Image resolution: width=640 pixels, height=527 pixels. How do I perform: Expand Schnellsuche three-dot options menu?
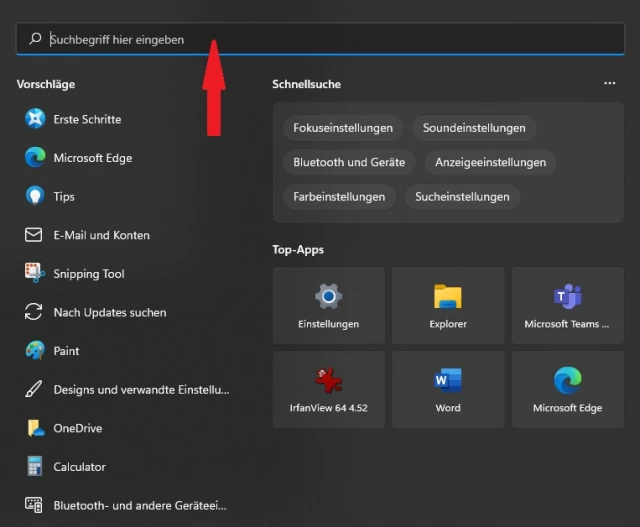pos(610,84)
